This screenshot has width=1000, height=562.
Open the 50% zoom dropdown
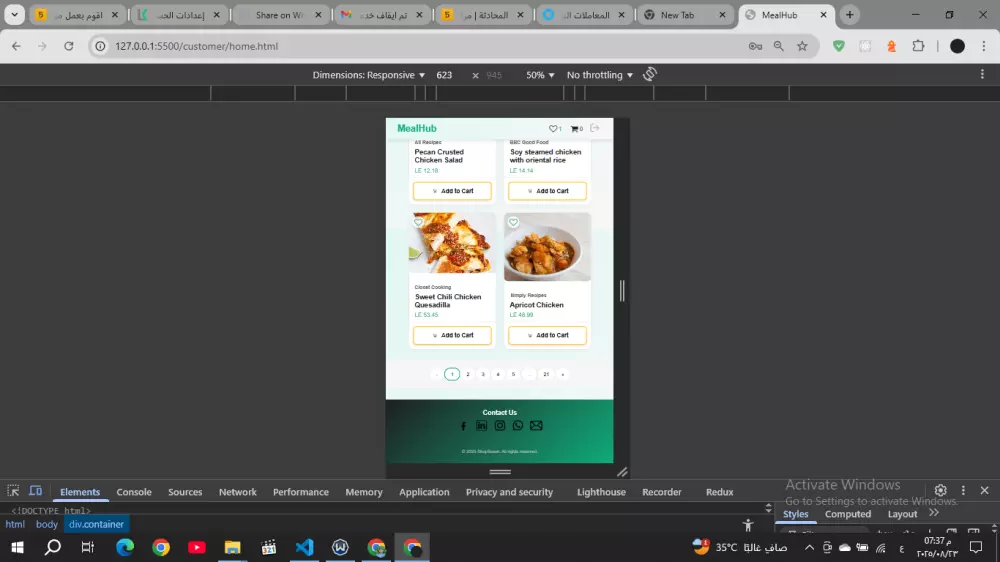click(540, 75)
